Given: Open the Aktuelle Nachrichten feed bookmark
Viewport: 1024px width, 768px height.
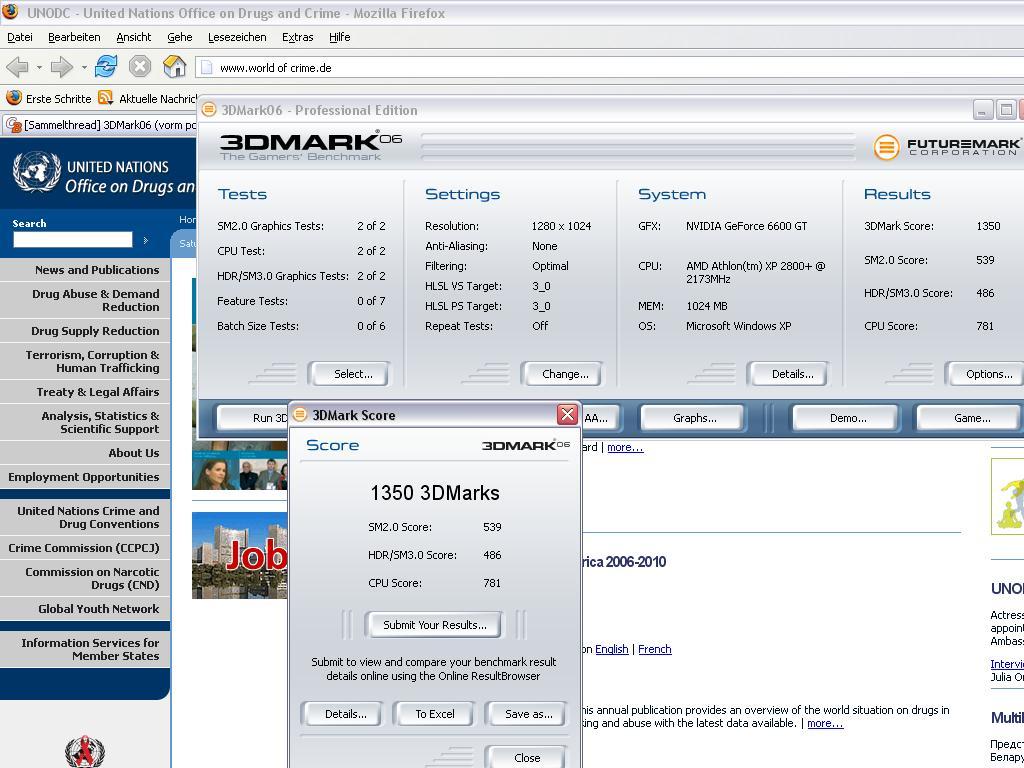Looking at the screenshot, I should coord(148,99).
